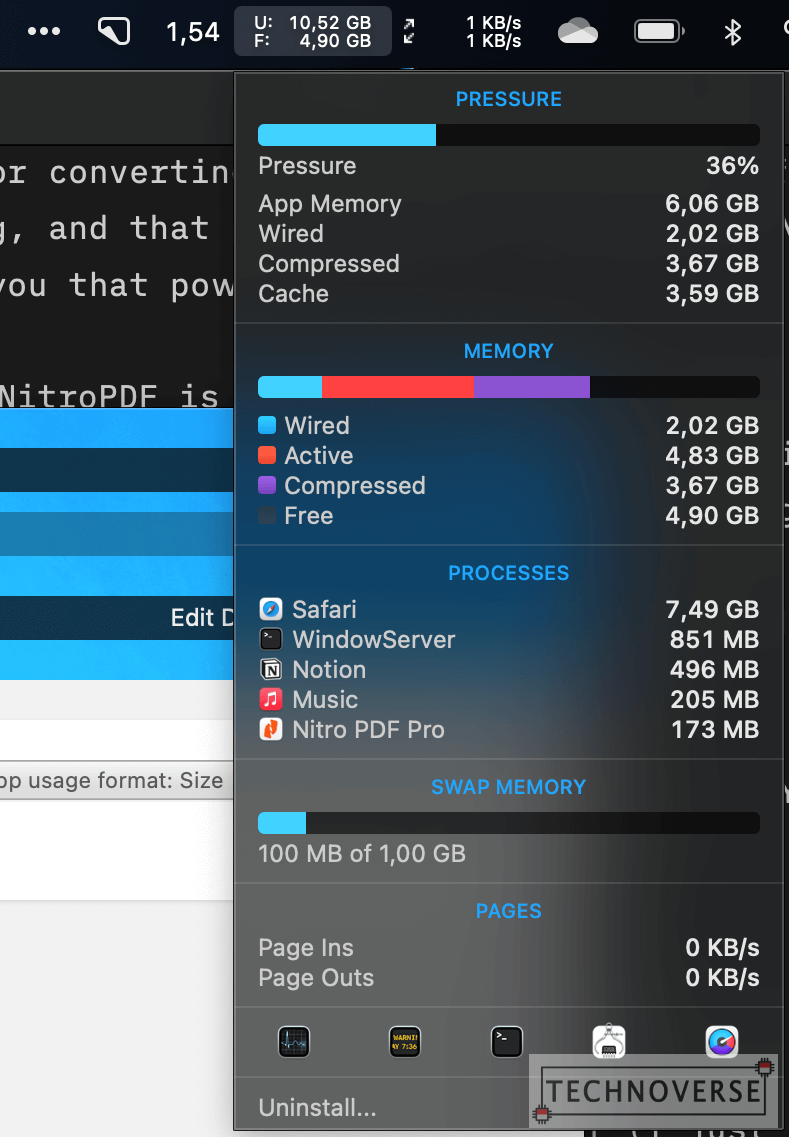Select the PROCESSES section heading
This screenshot has width=789, height=1137.
pyautogui.click(x=508, y=573)
